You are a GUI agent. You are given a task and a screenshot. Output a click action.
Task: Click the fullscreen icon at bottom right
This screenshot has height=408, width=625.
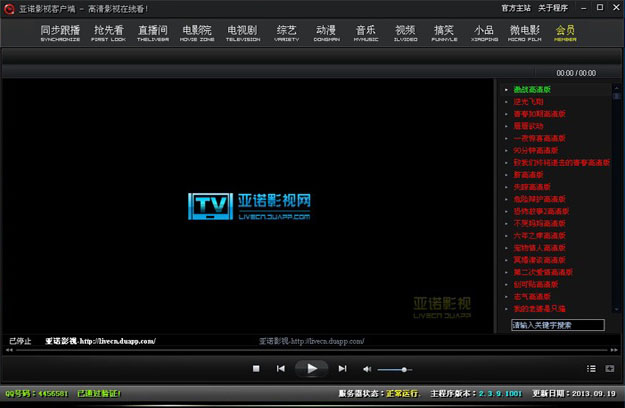click(x=610, y=369)
